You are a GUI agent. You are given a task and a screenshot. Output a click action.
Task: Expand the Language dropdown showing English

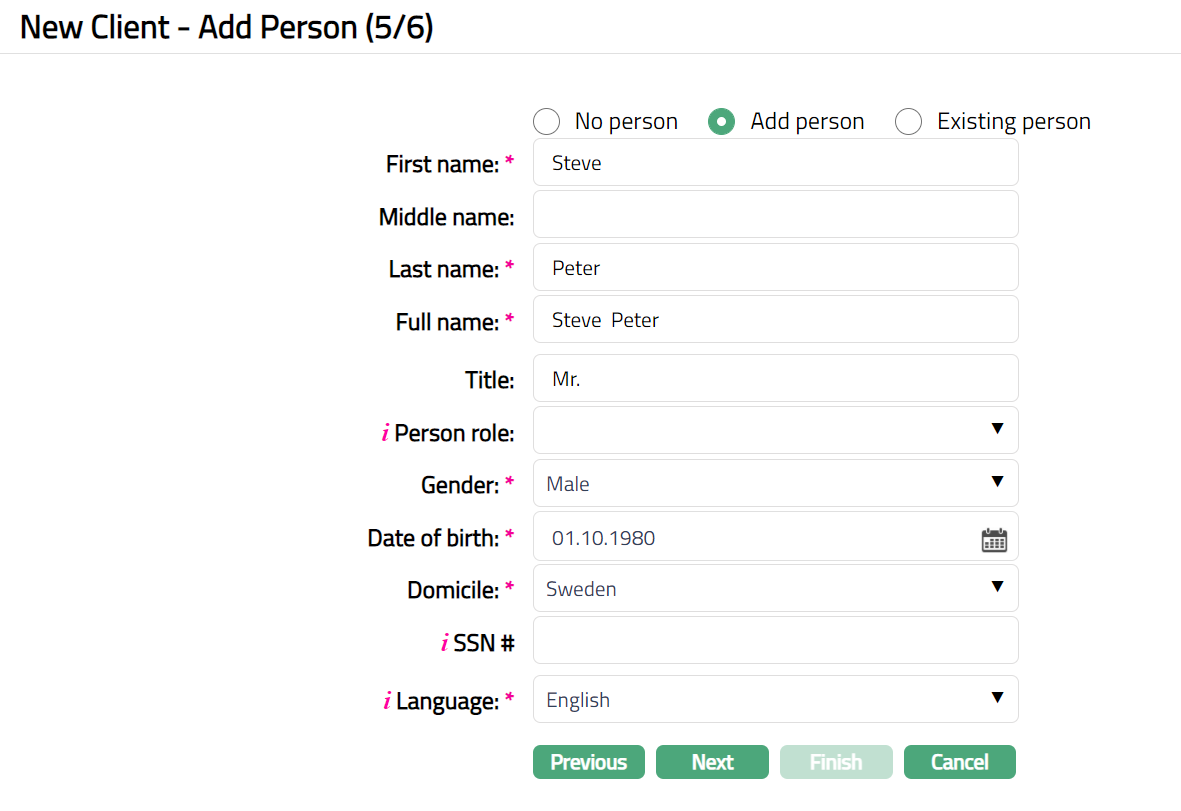[x=775, y=700]
